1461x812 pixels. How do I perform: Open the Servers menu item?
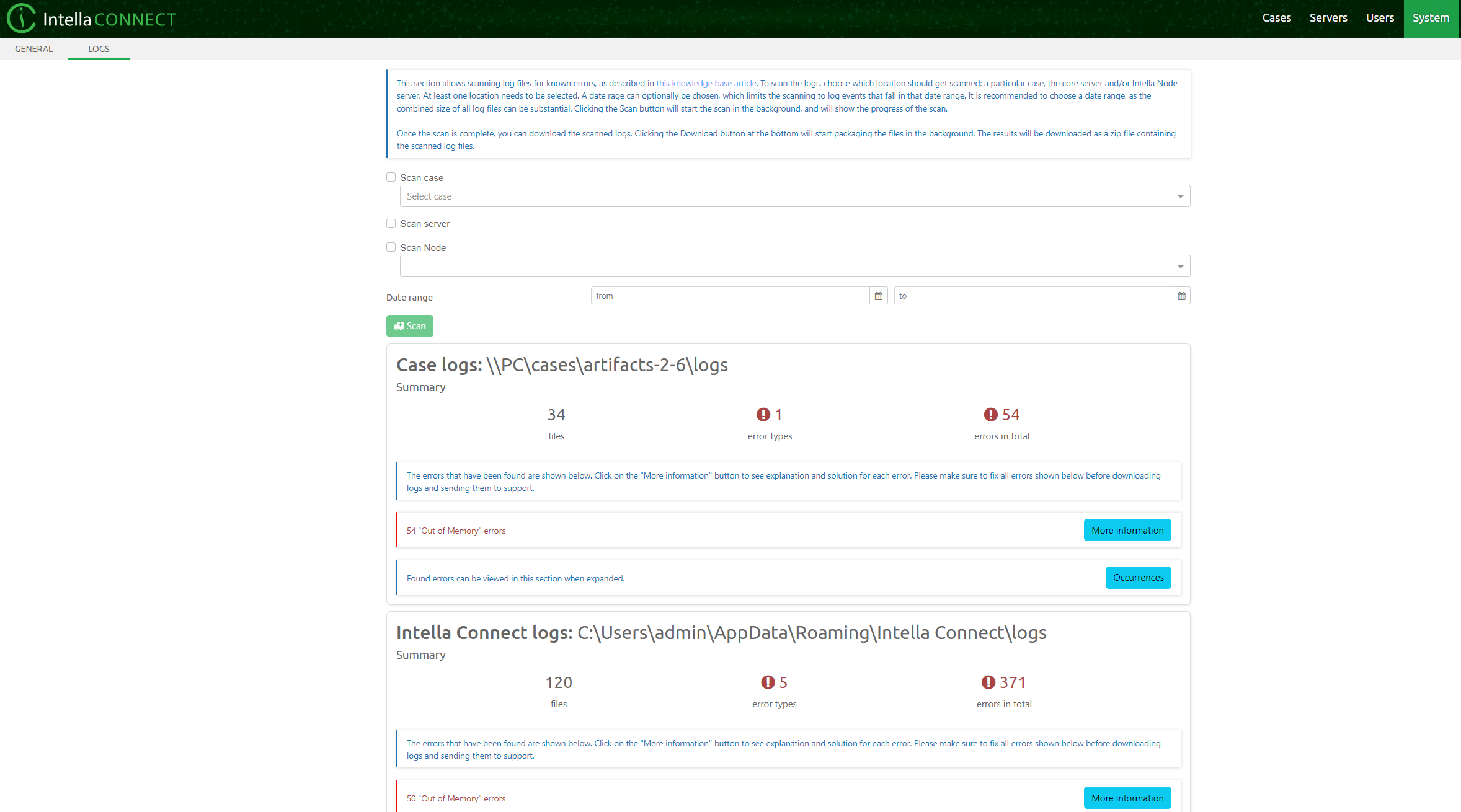1328,18
